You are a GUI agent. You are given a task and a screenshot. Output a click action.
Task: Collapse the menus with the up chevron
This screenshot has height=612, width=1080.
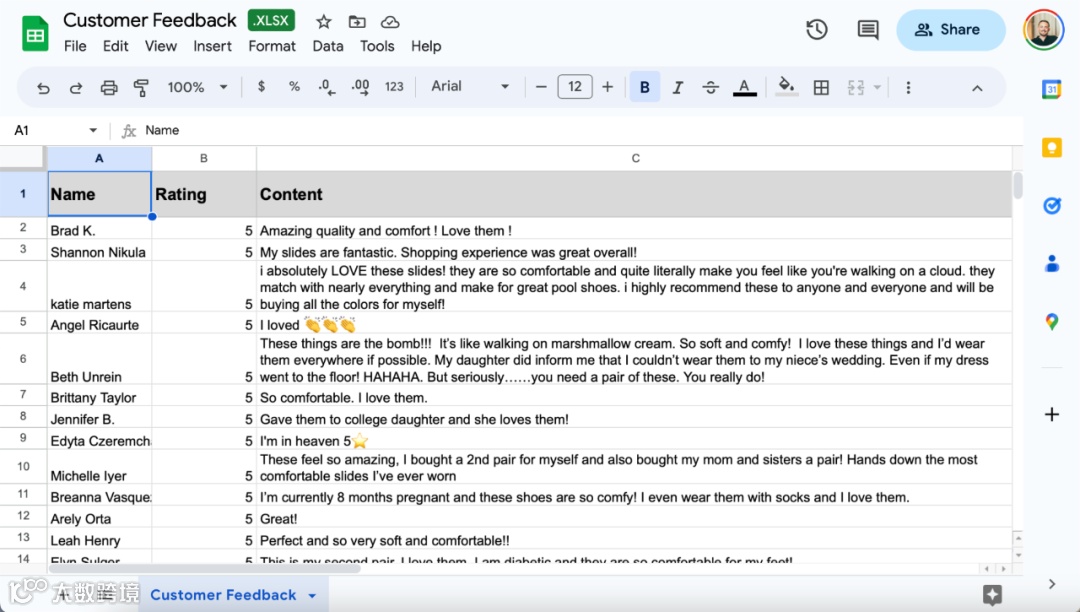tap(977, 88)
